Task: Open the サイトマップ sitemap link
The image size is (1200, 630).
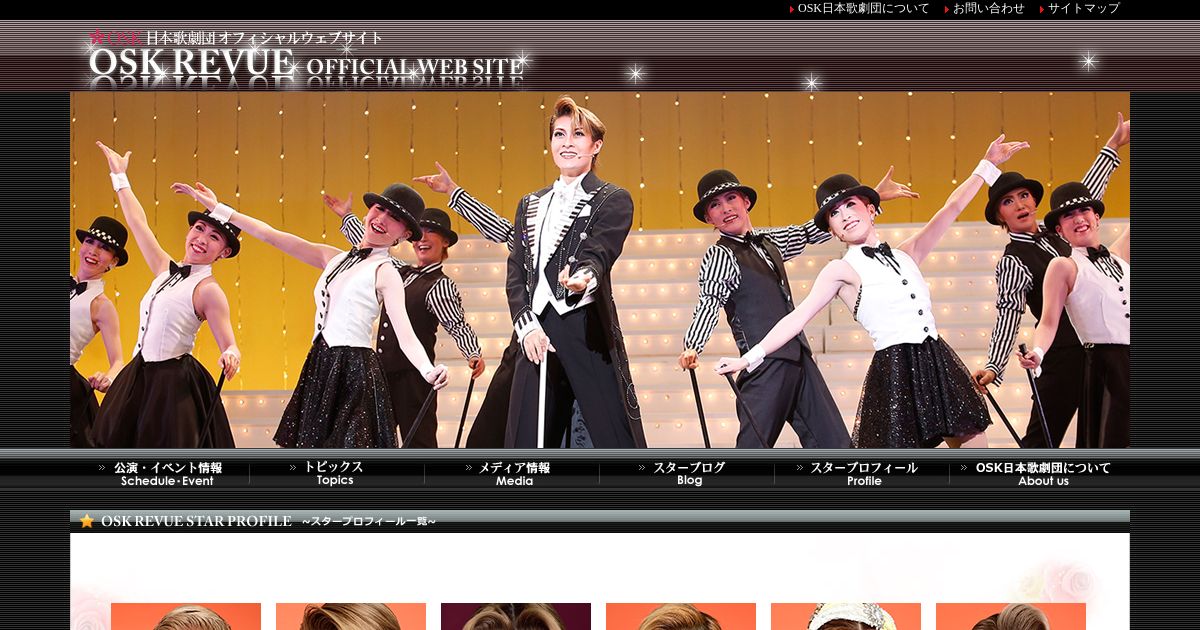Action: click(x=1083, y=8)
